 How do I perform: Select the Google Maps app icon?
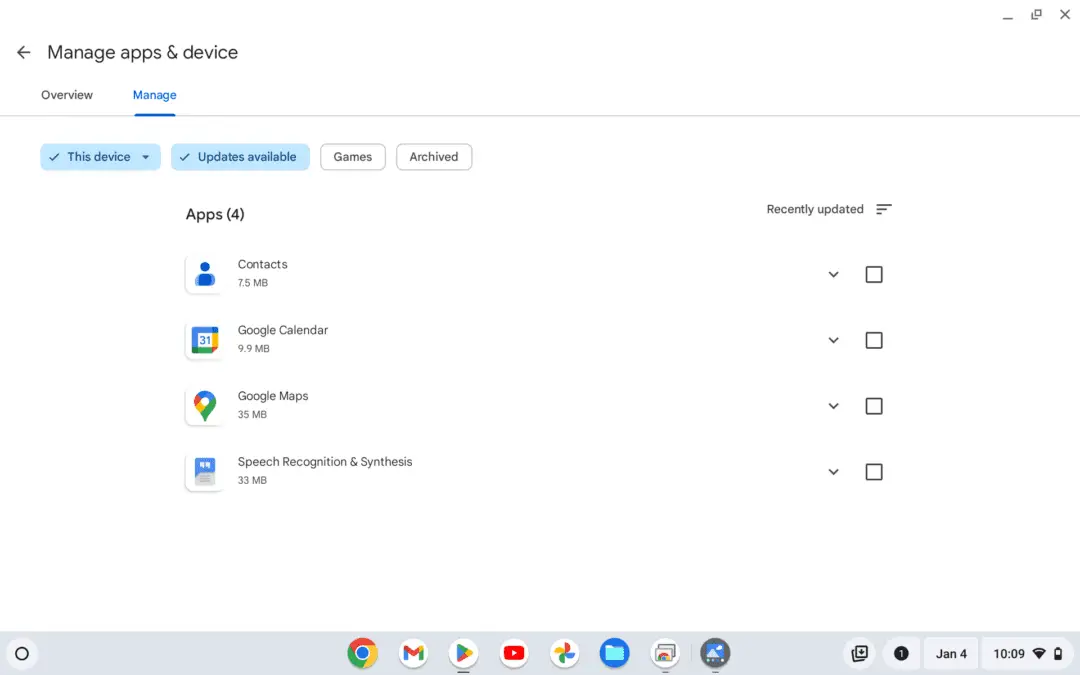pyautogui.click(x=204, y=405)
